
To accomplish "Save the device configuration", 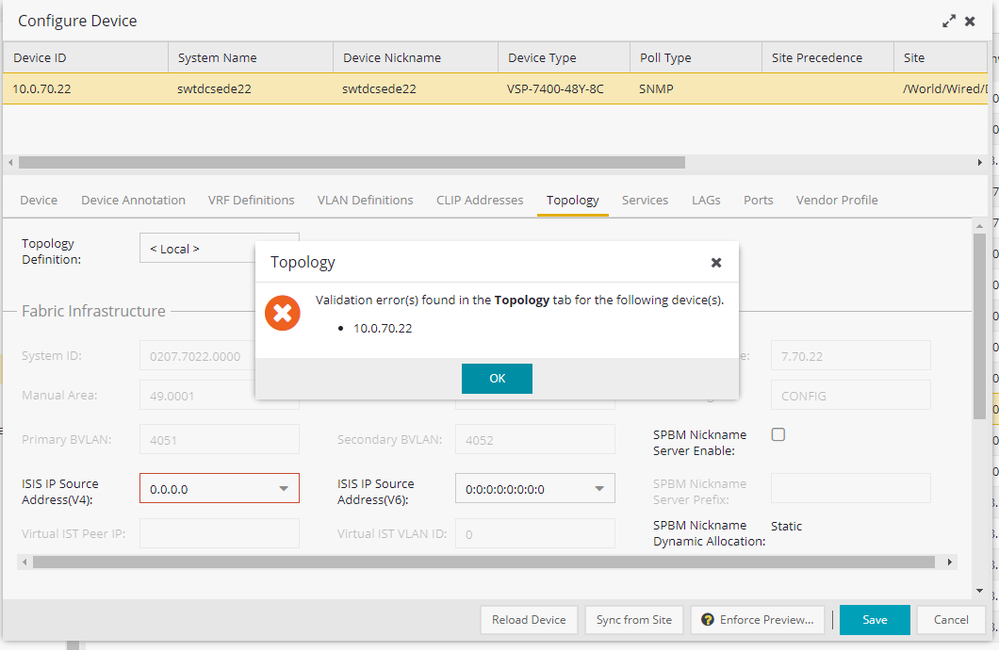I will click(874, 620).
